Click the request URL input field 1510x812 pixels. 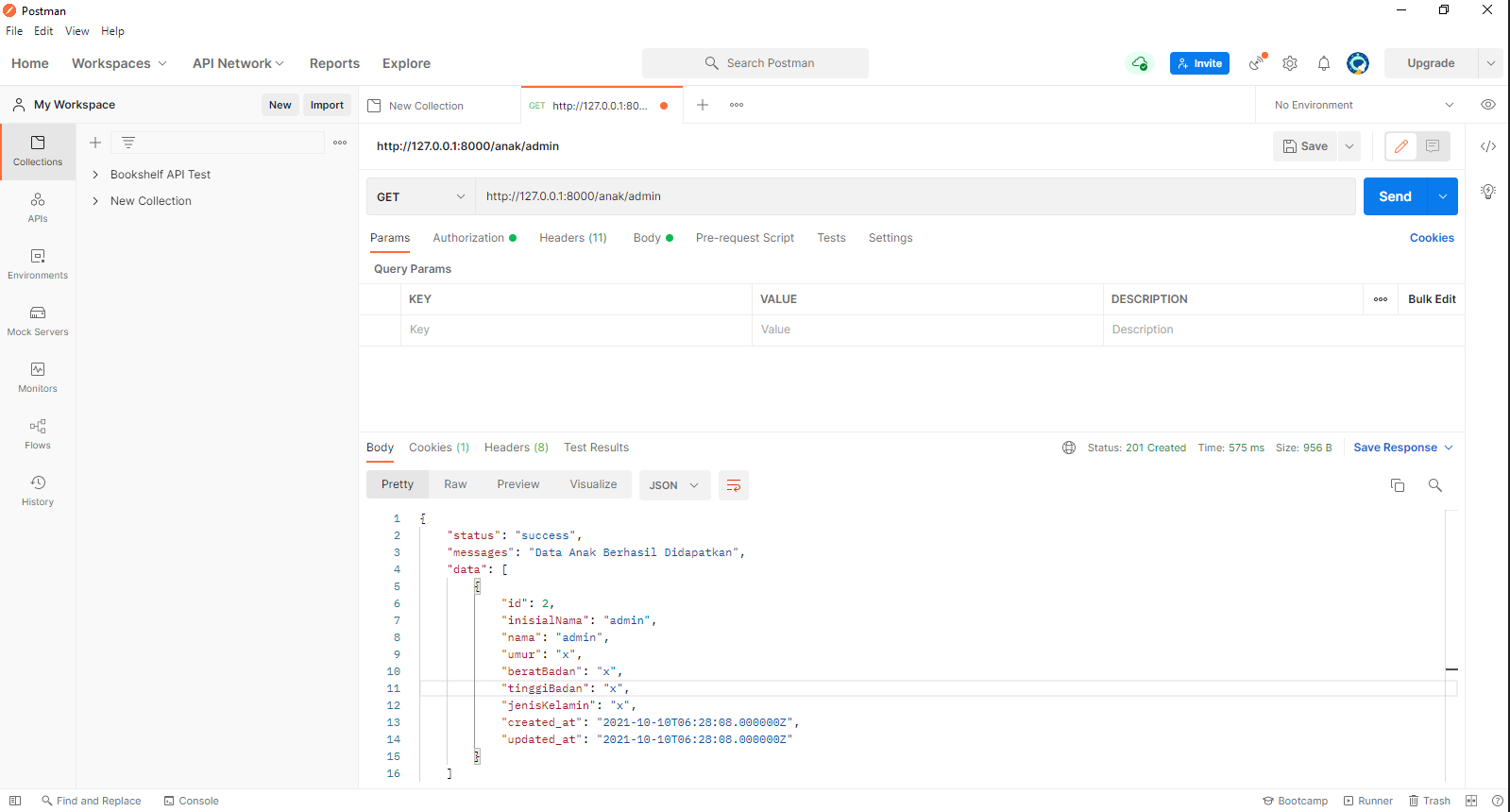tap(915, 196)
